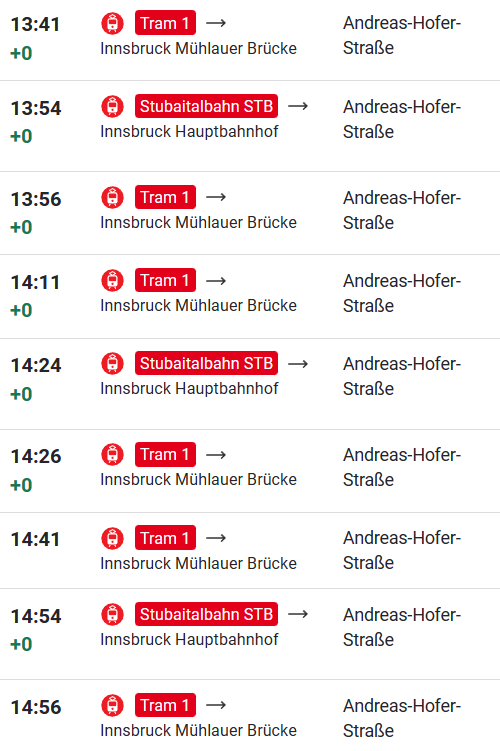Click the tram icon for the 14:26 departure
Image resolution: width=500 pixels, height=751 pixels.
(x=113, y=455)
